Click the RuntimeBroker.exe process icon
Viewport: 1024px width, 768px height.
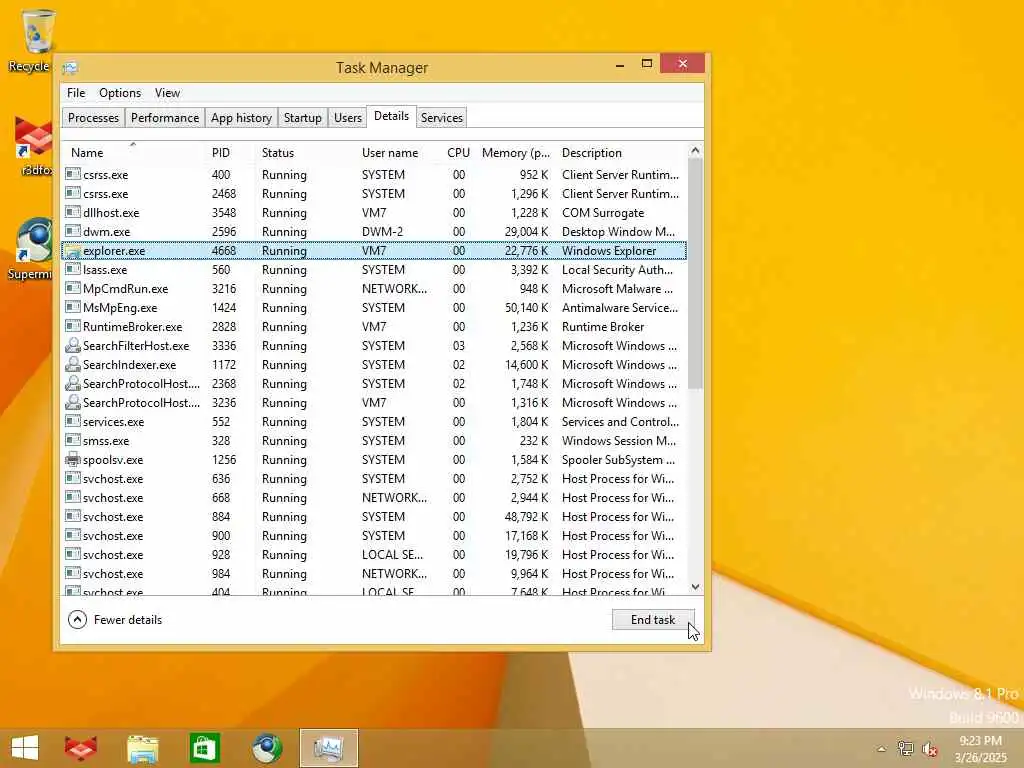72,326
